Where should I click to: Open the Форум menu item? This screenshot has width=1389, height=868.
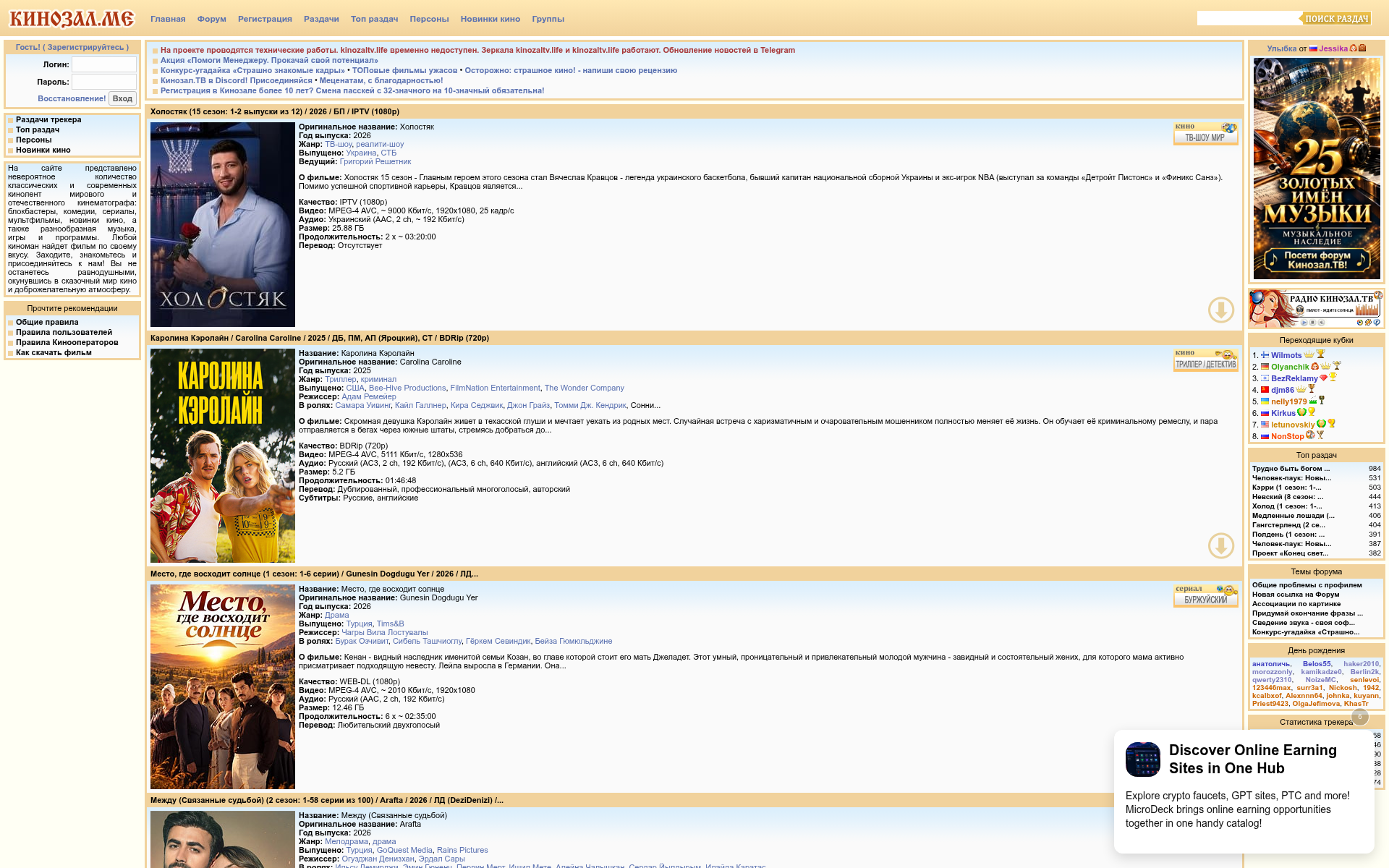[x=212, y=19]
